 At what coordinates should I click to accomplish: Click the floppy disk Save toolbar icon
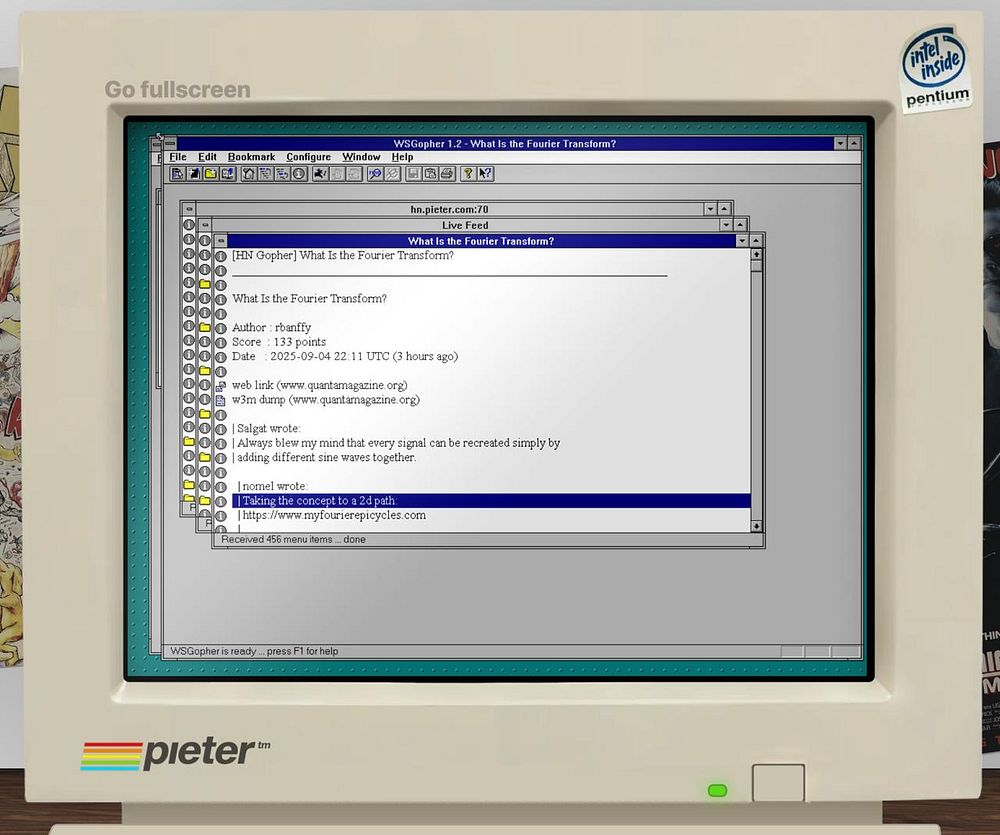click(x=413, y=174)
